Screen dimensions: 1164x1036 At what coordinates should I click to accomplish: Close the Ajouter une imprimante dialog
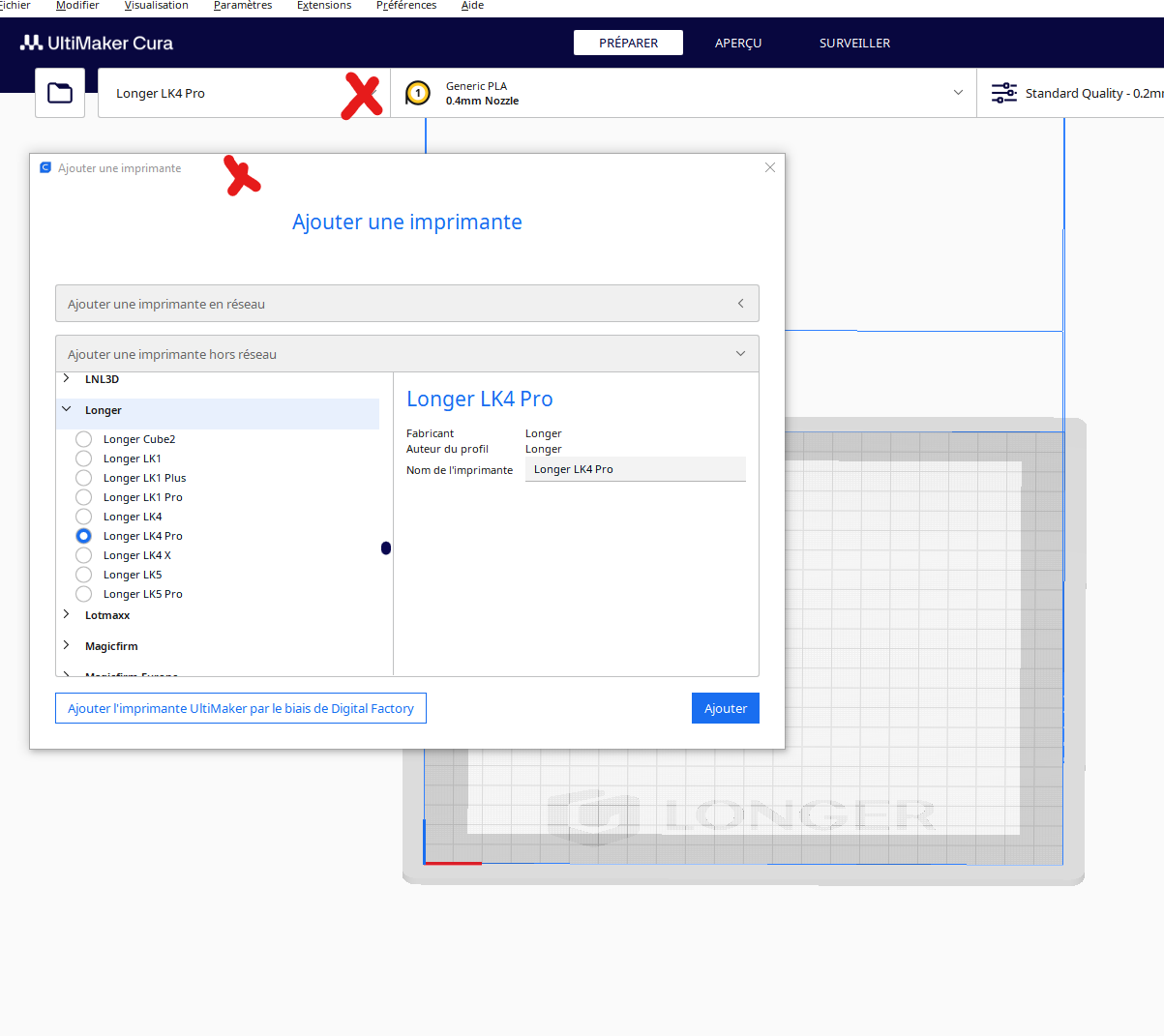770,167
